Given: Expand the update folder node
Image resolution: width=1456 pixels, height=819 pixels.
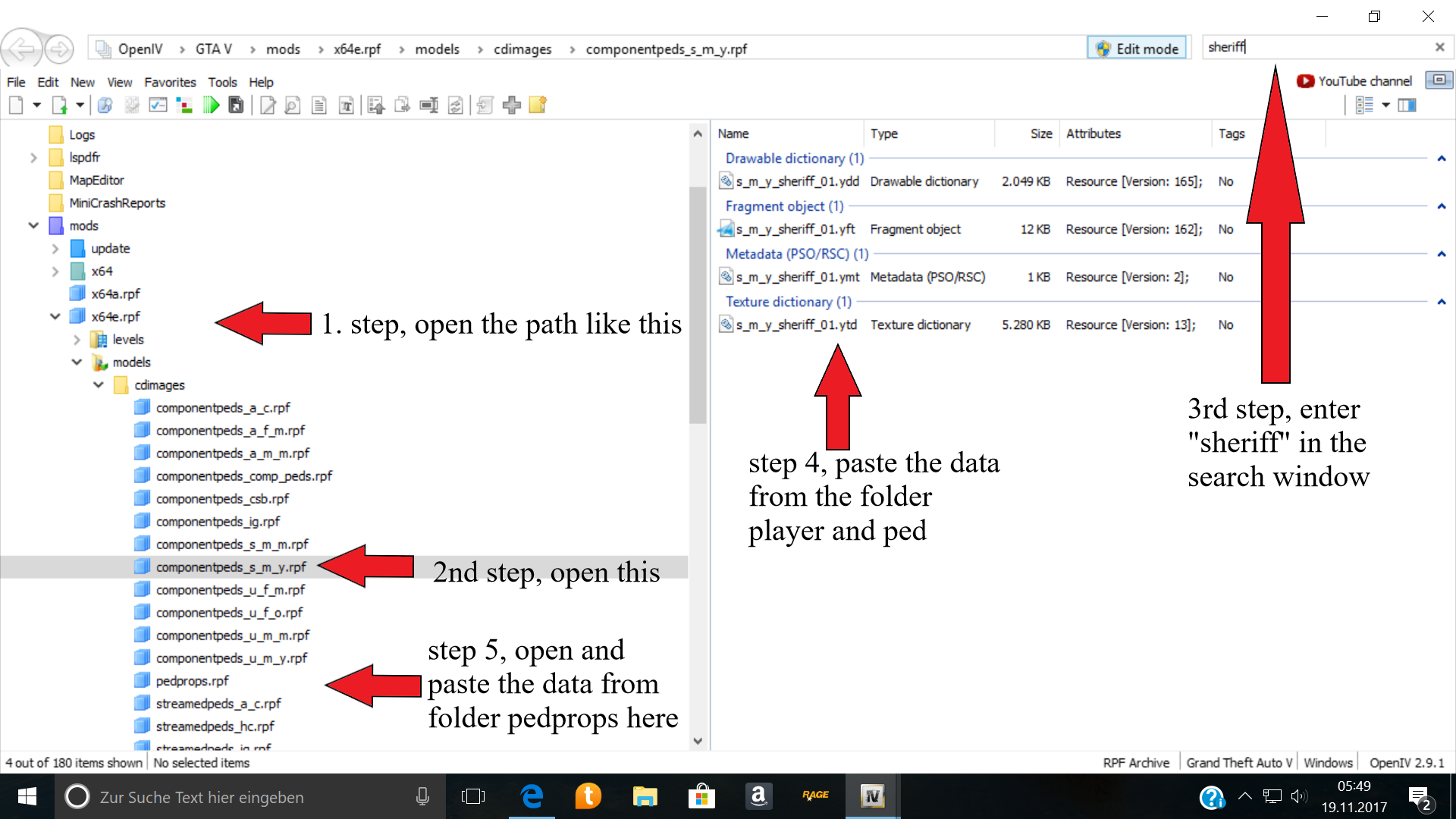Looking at the screenshot, I should pyautogui.click(x=55, y=249).
